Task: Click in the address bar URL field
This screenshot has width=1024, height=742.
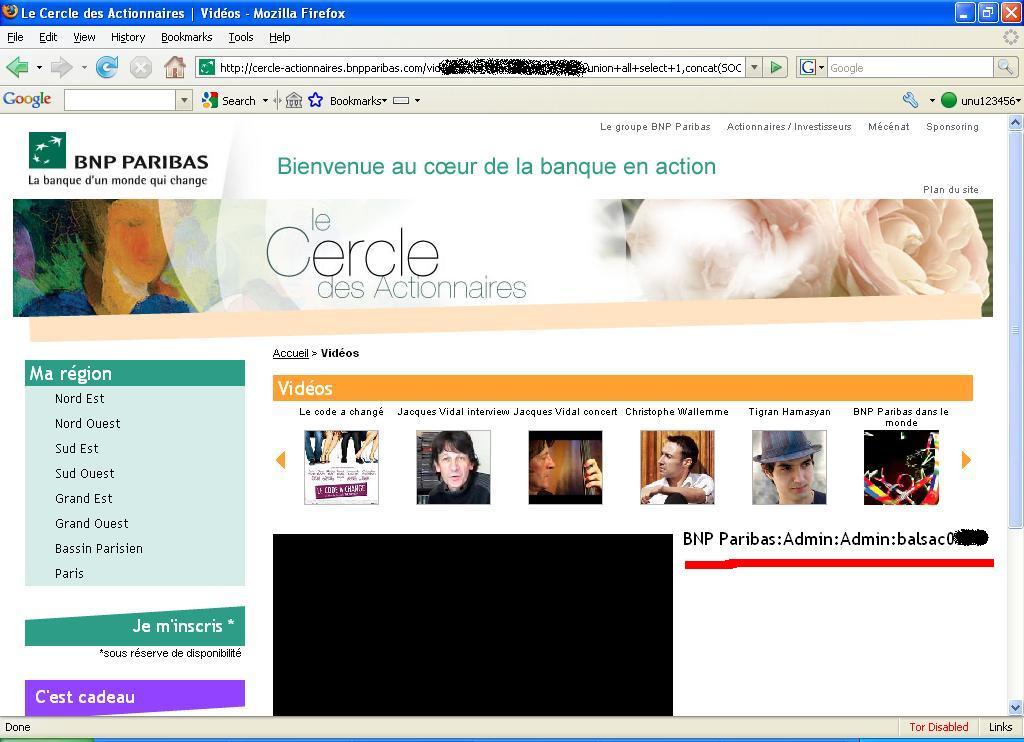Action: click(480, 67)
